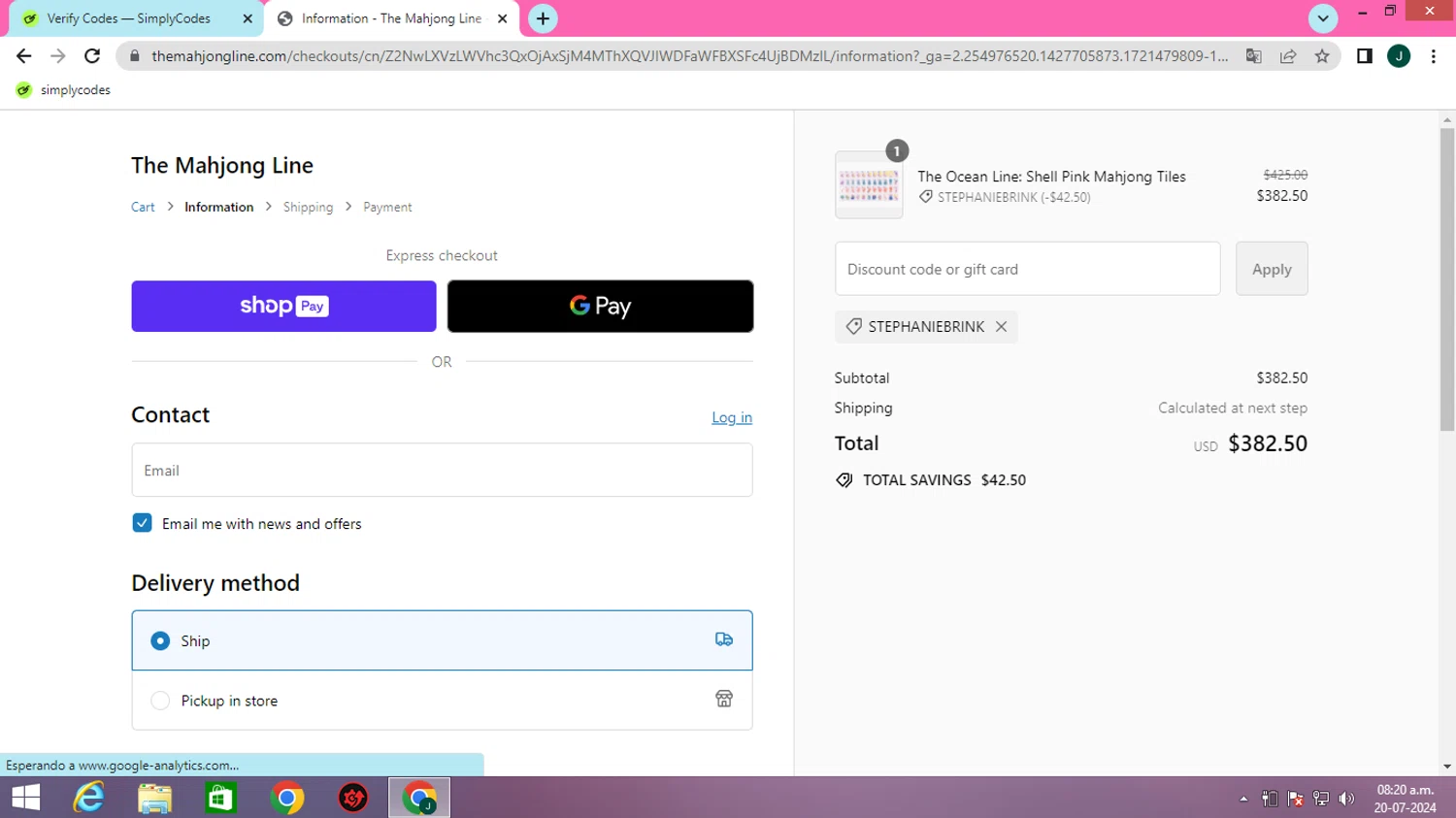This screenshot has height=818, width=1456.
Task: Launch Internet Explorer from the taskbar
Action: (89, 798)
